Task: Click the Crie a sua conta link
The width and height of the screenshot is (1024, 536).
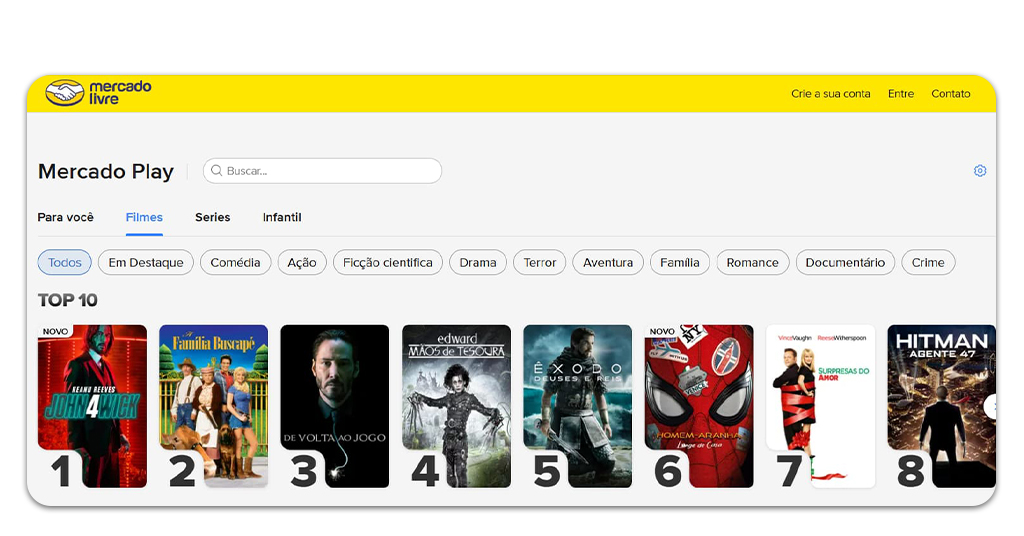Action: [830, 94]
